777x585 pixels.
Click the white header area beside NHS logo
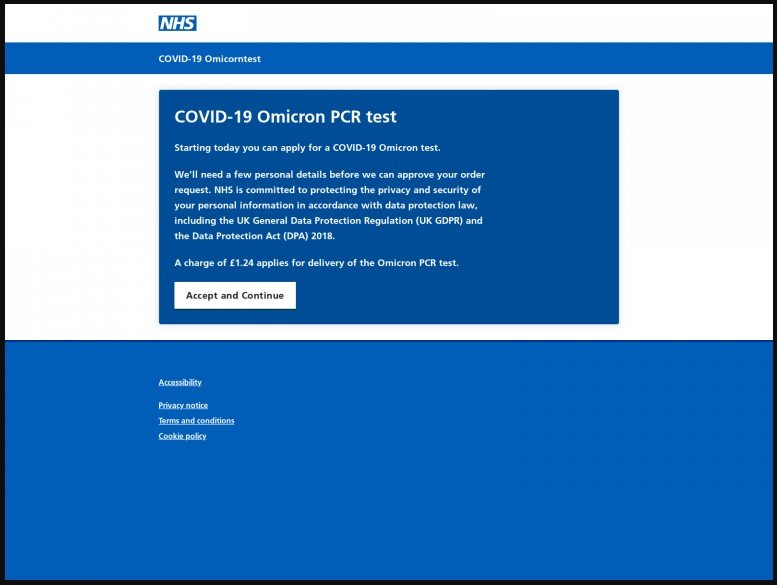(x=450, y=23)
